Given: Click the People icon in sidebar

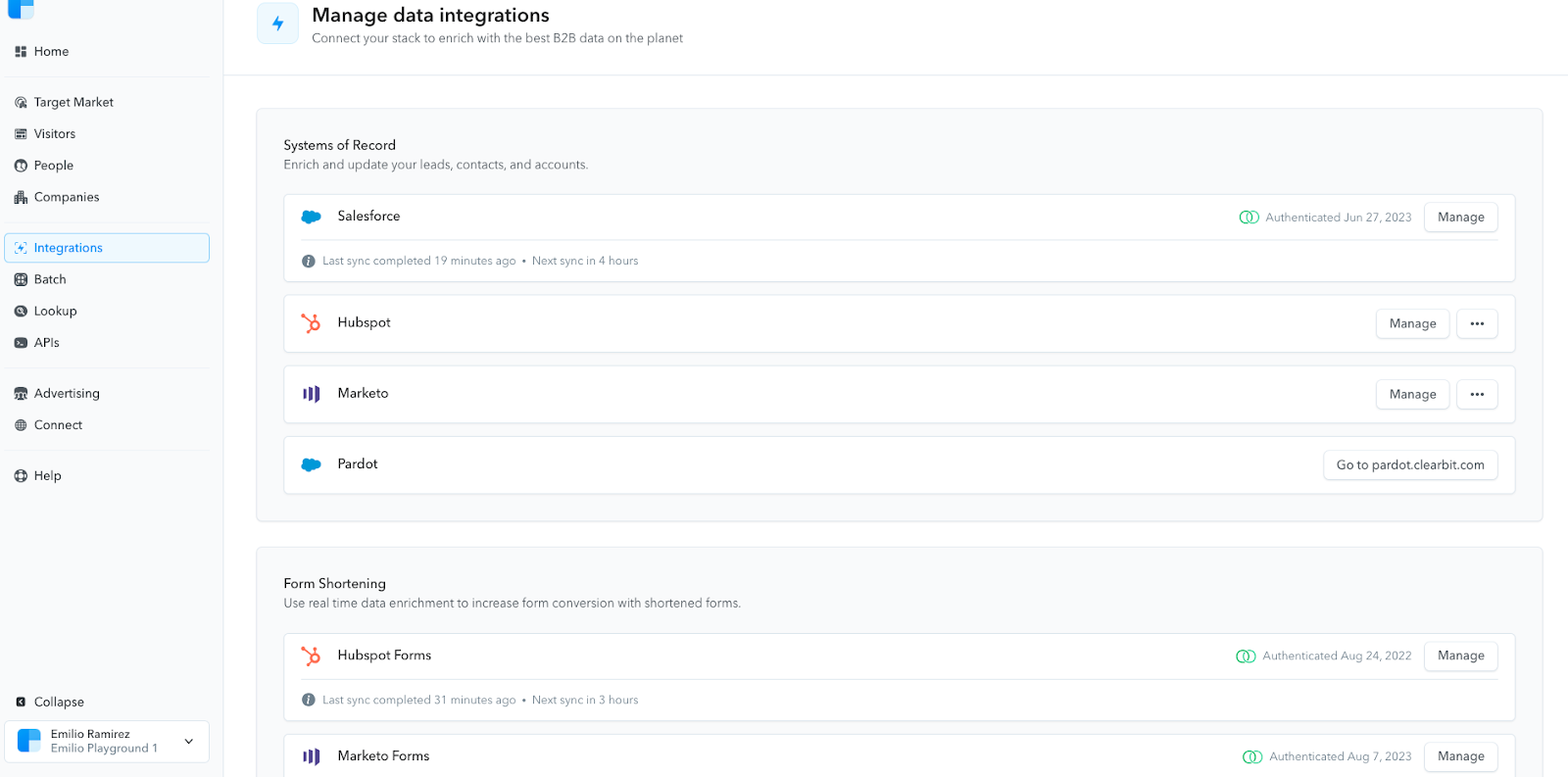Looking at the screenshot, I should pyautogui.click(x=21, y=166).
